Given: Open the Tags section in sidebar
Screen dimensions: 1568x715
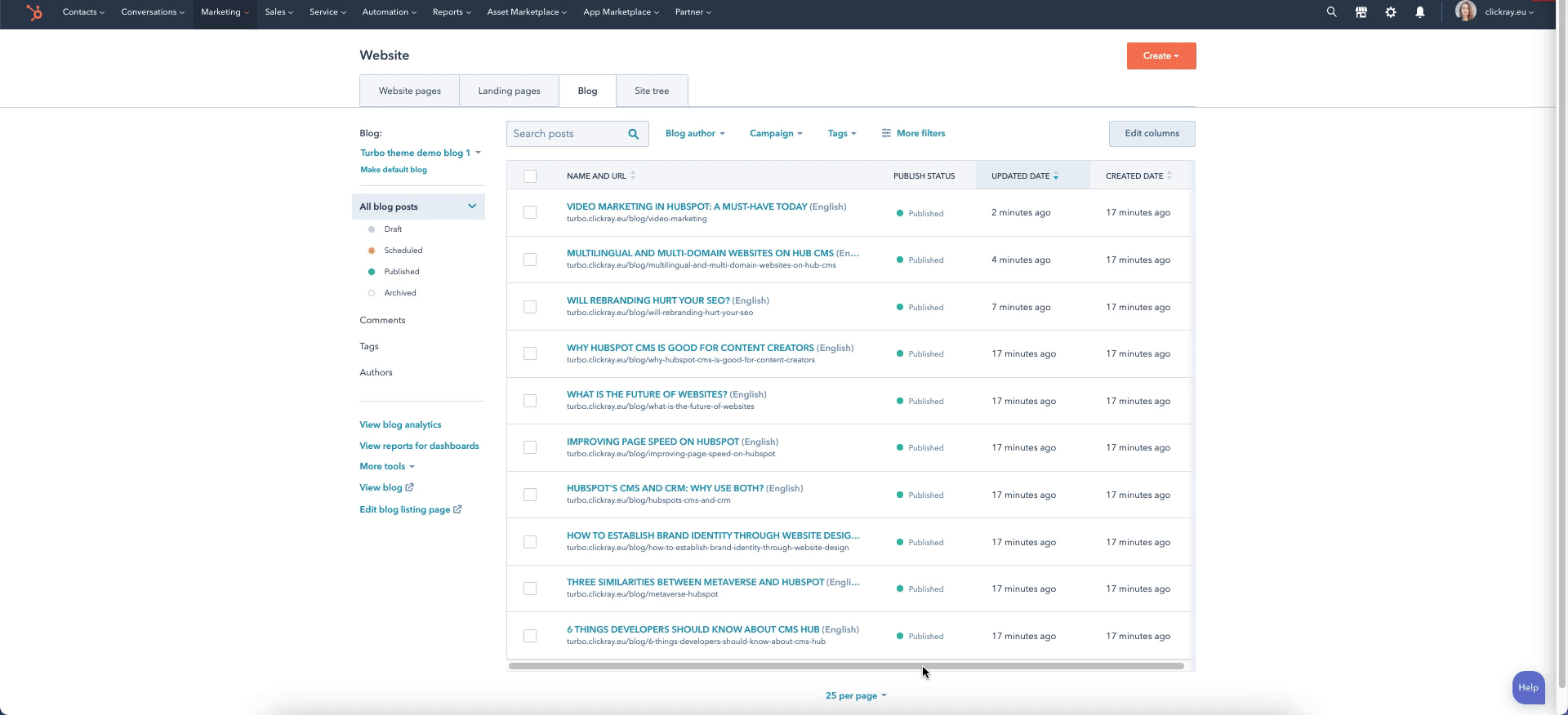Looking at the screenshot, I should [369, 346].
